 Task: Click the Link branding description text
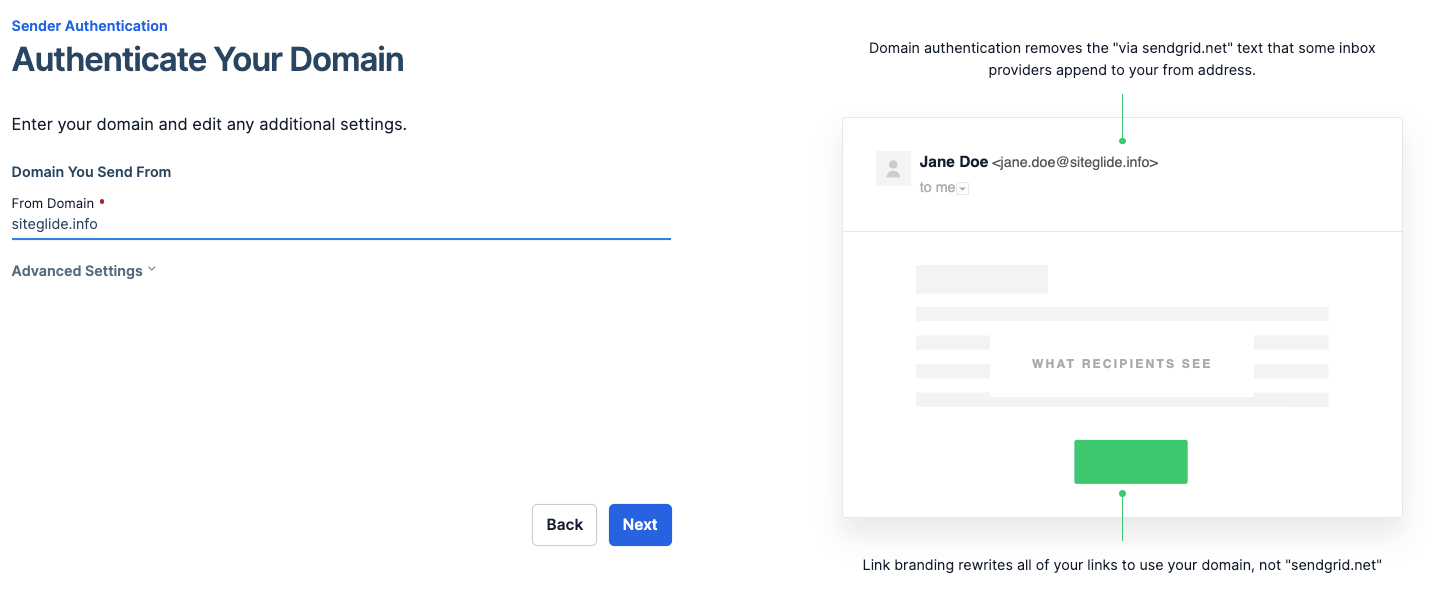point(1122,566)
